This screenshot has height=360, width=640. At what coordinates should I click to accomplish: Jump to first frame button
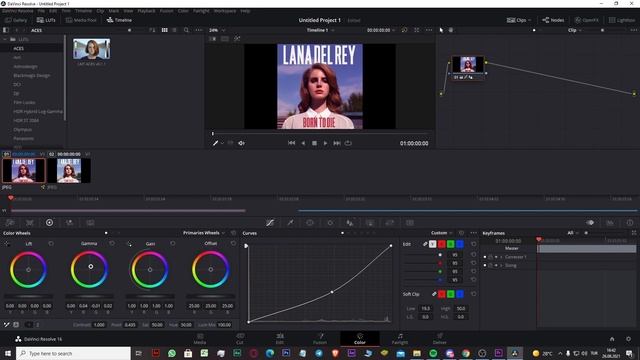(291, 143)
